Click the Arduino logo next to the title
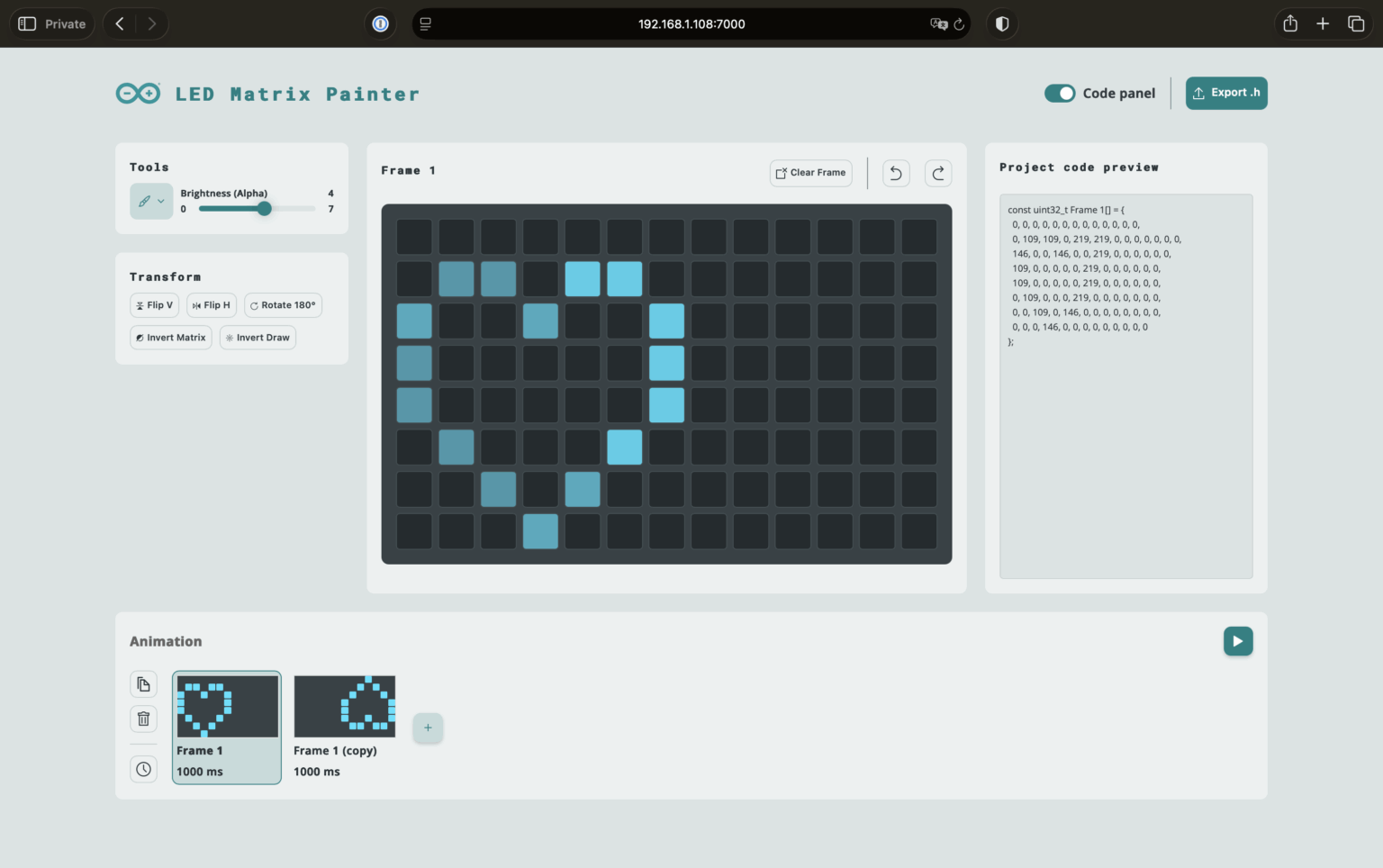 tap(137, 93)
